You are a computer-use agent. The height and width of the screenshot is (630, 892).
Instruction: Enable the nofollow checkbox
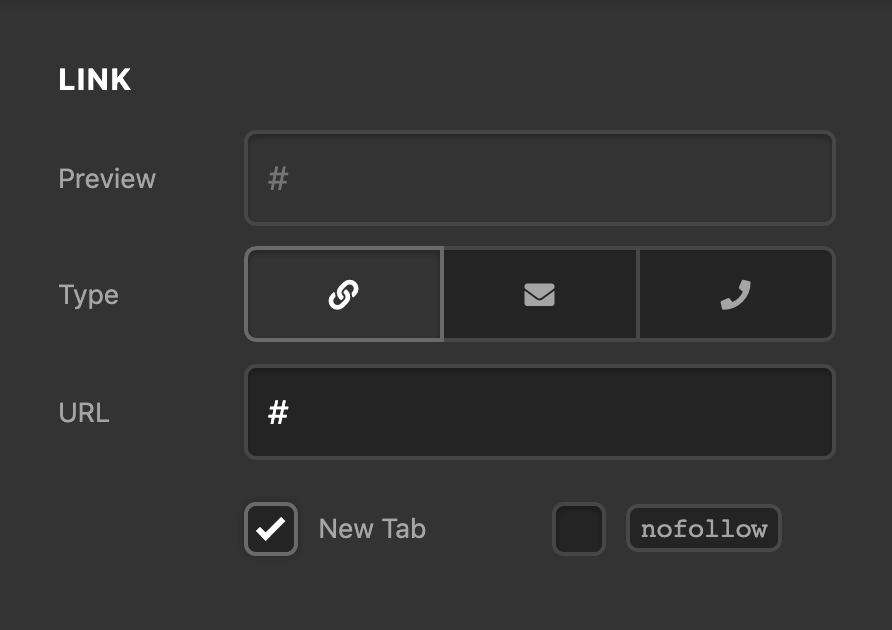579,529
